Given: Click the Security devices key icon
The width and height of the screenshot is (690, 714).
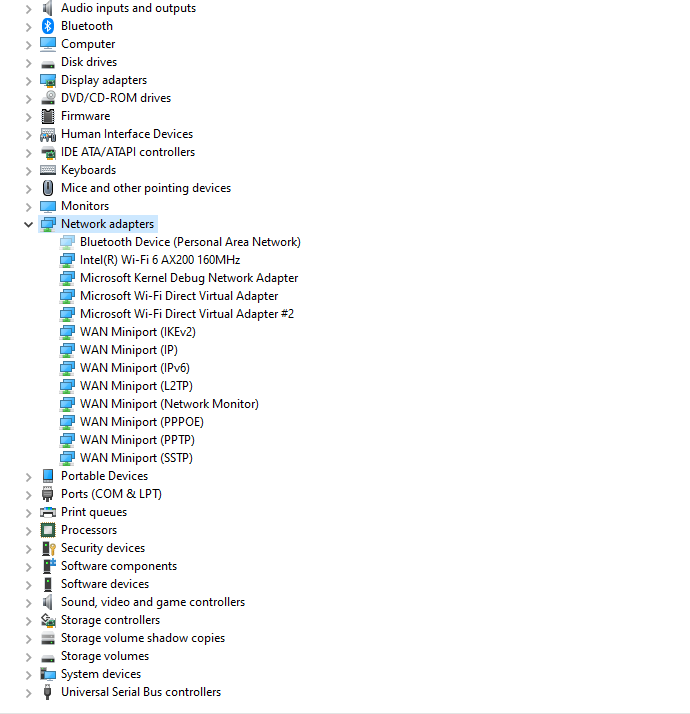Looking at the screenshot, I should pyautogui.click(x=48, y=548).
